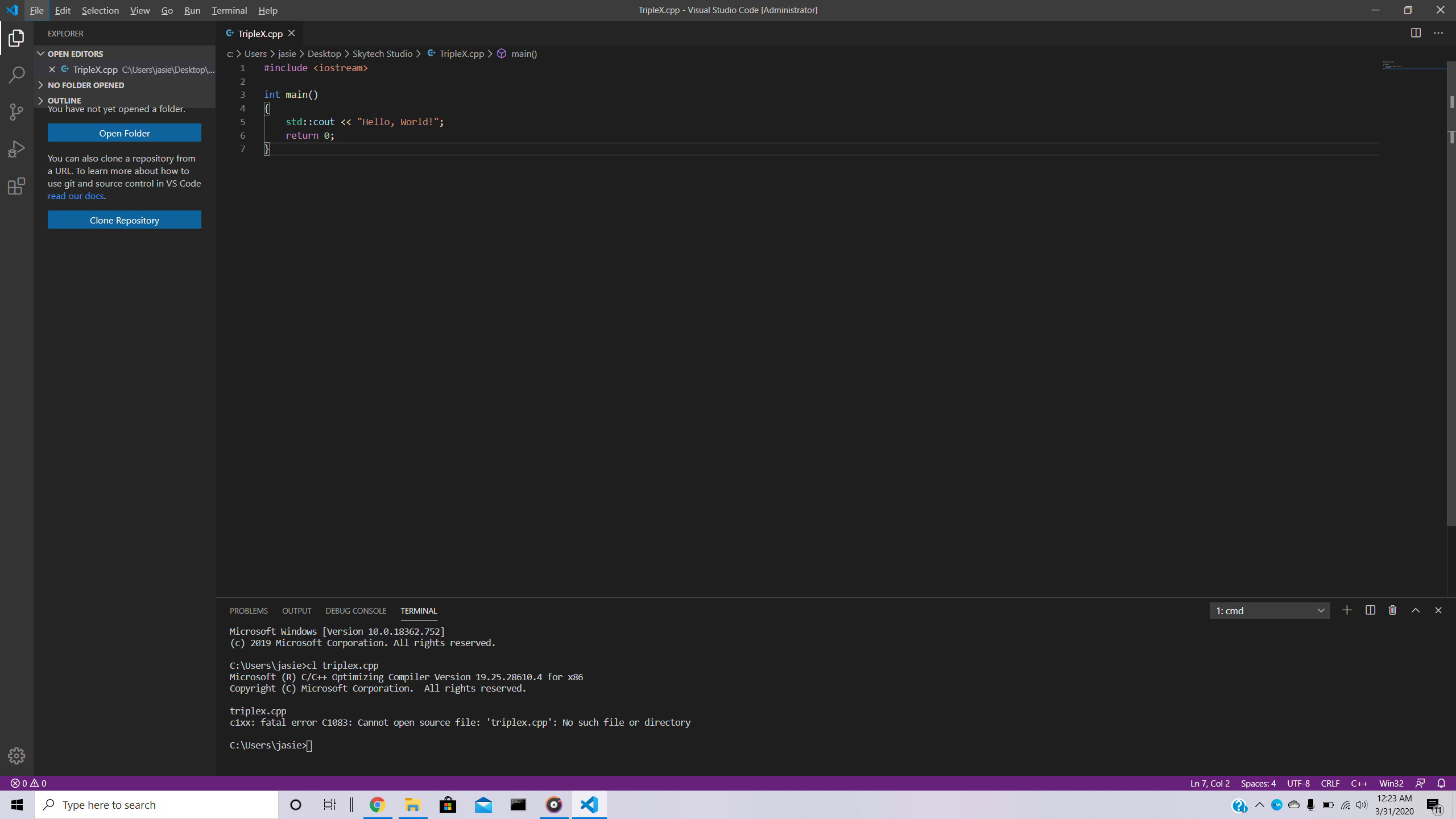Click Skytech Studio breadcrumb segment

point(382,53)
